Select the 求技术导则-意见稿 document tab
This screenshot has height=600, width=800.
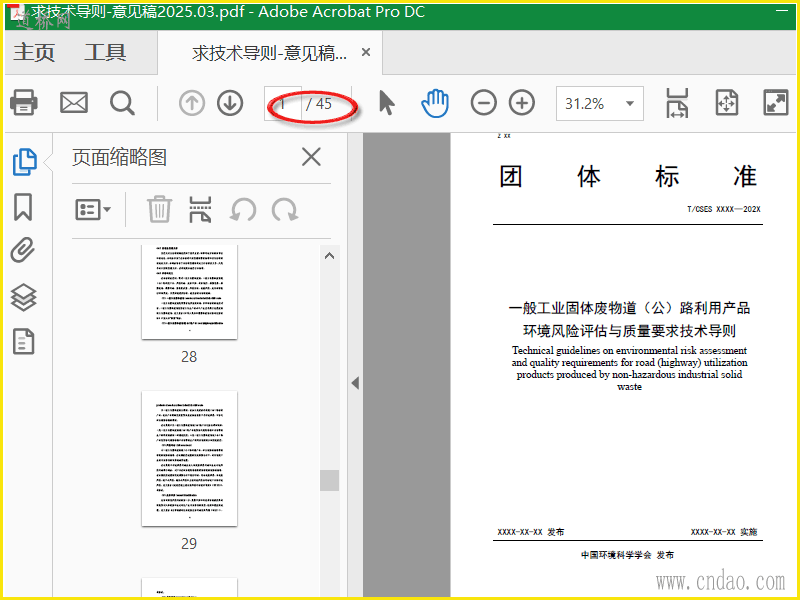[269, 53]
